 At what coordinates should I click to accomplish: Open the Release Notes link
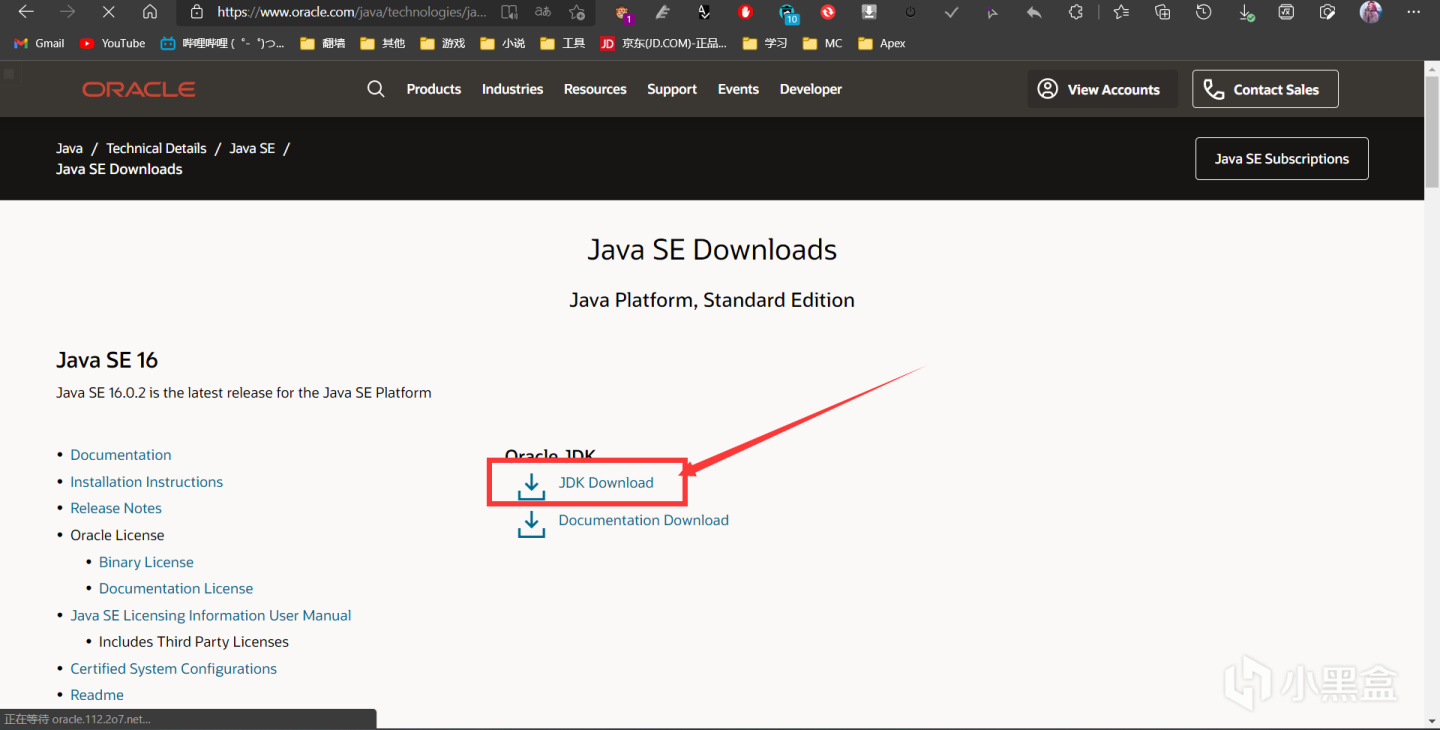[116, 508]
